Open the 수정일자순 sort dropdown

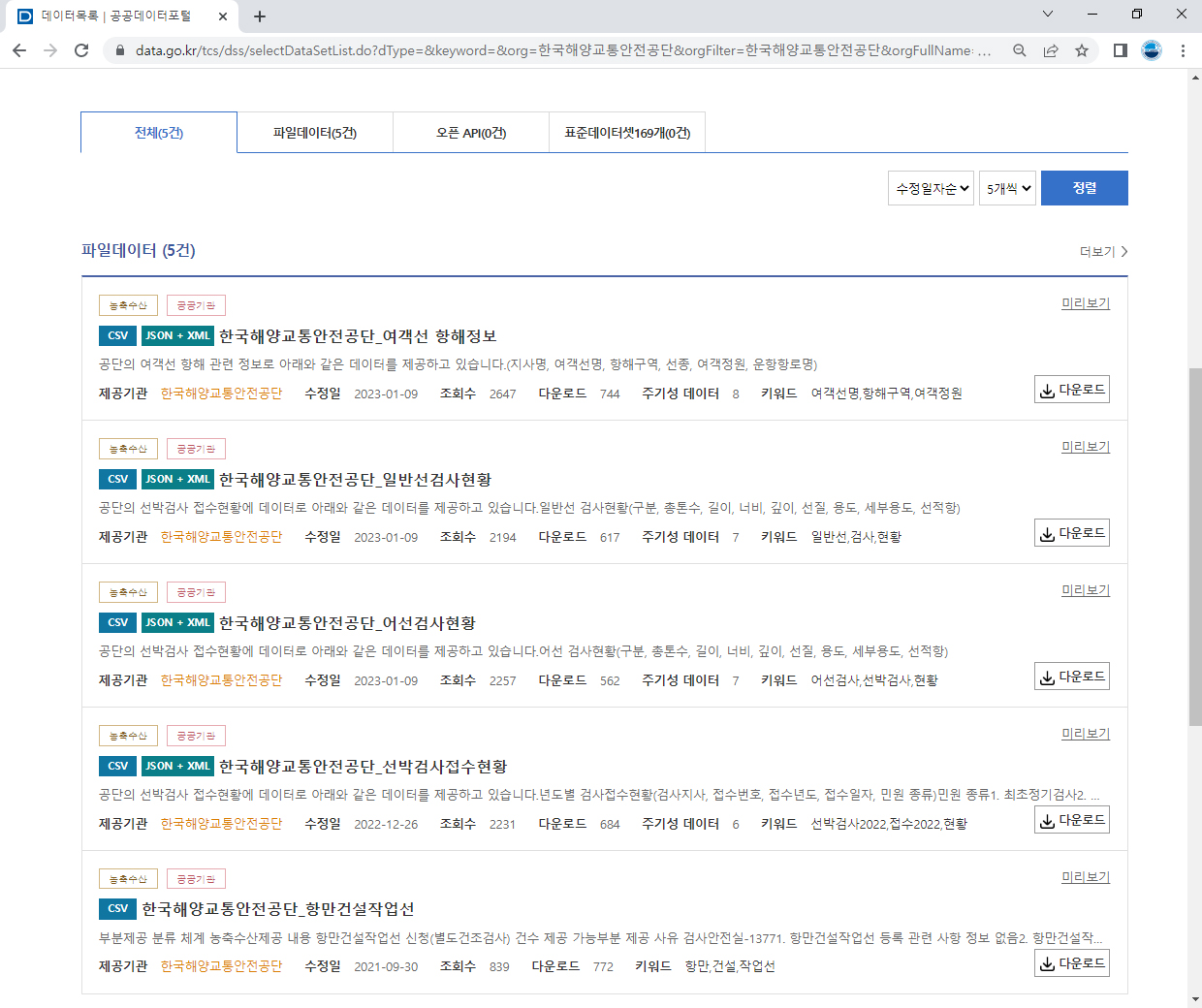tap(931, 188)
